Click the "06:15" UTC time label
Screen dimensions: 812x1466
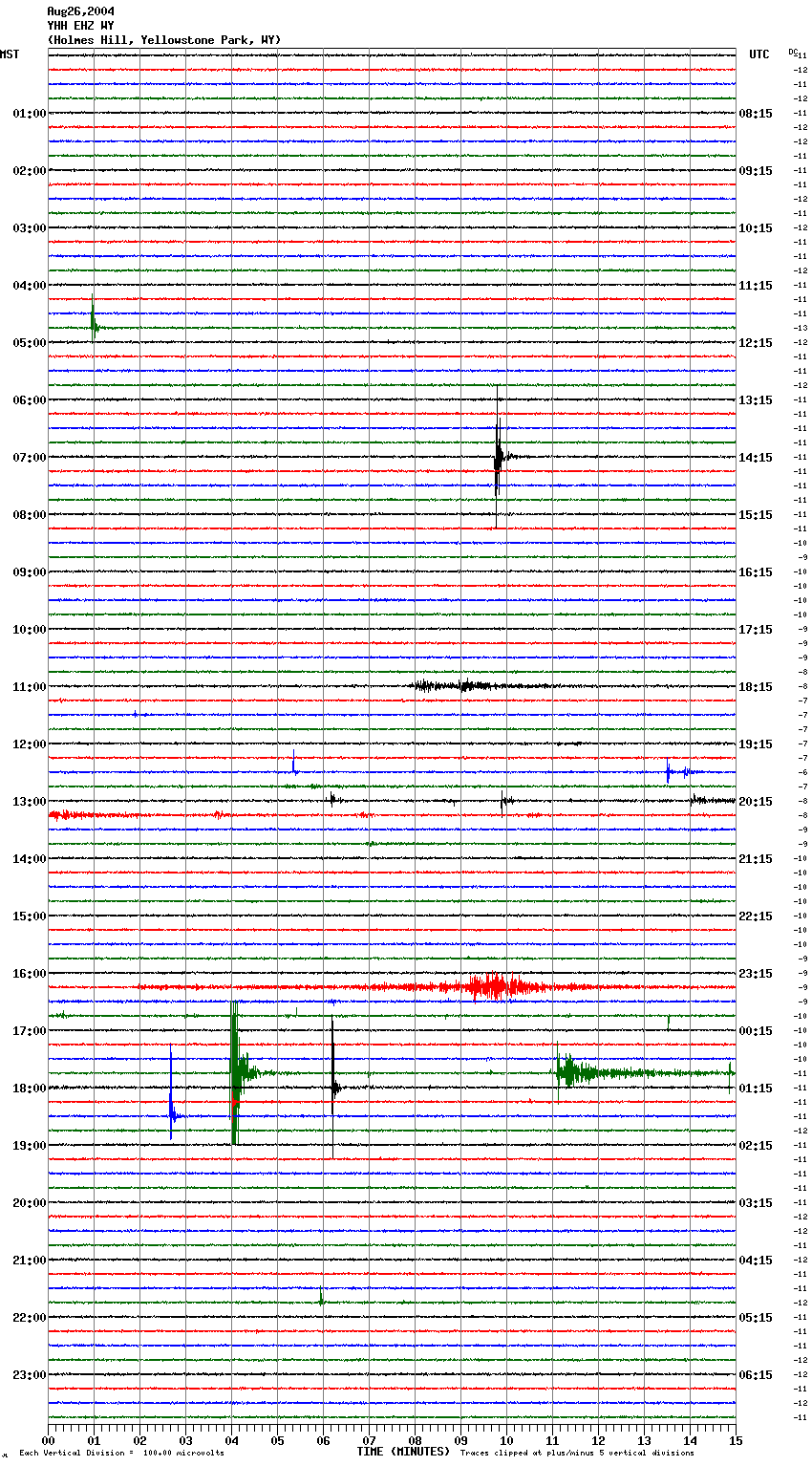tap(756, 1375)
